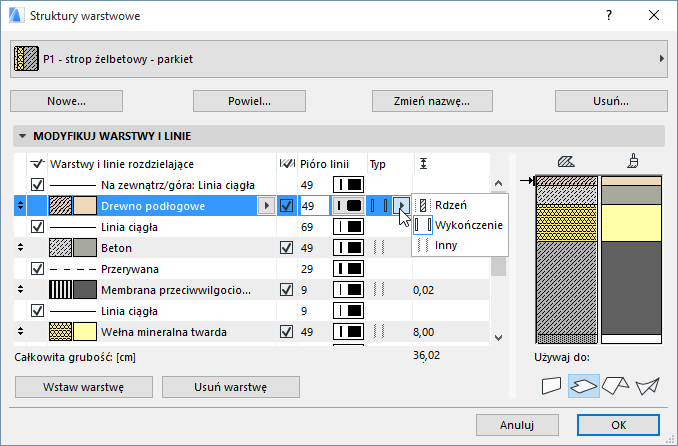Click cut fill composite preview thumbnail
This screenshot has height=446, width=678.
(x=566, y=260)
